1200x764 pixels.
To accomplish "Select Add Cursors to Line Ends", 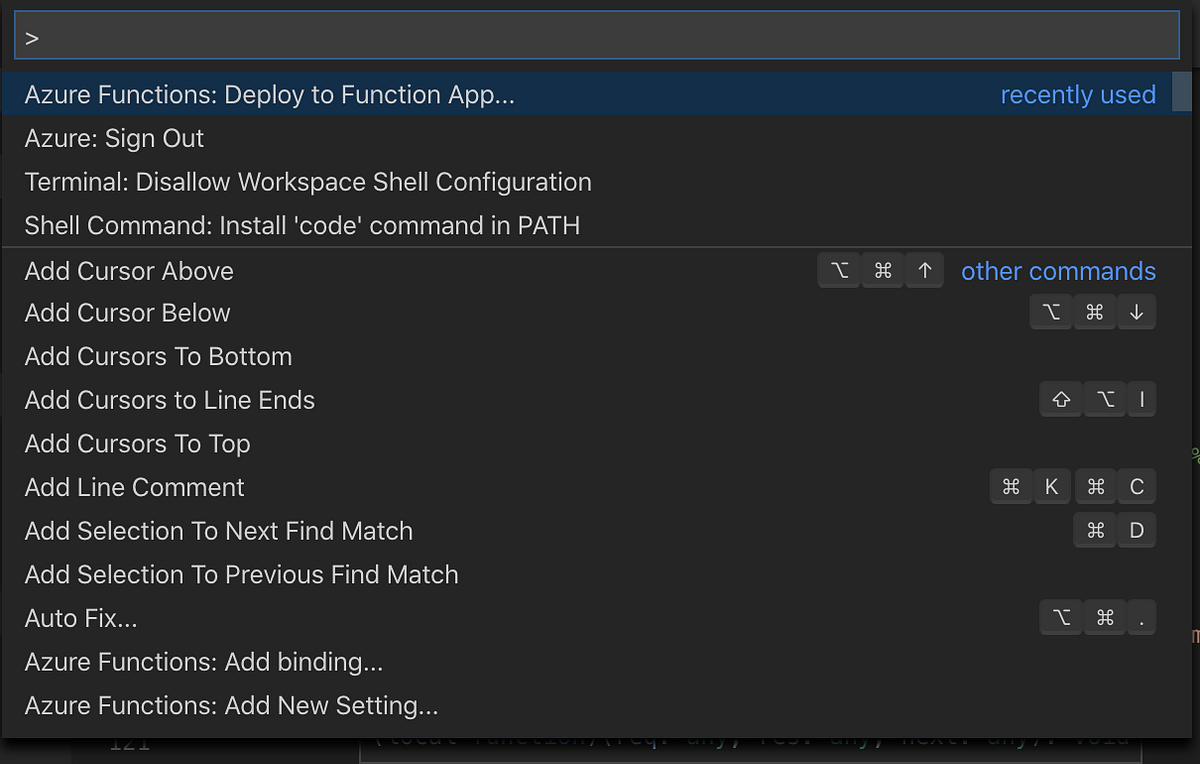I will pos(170,400).
